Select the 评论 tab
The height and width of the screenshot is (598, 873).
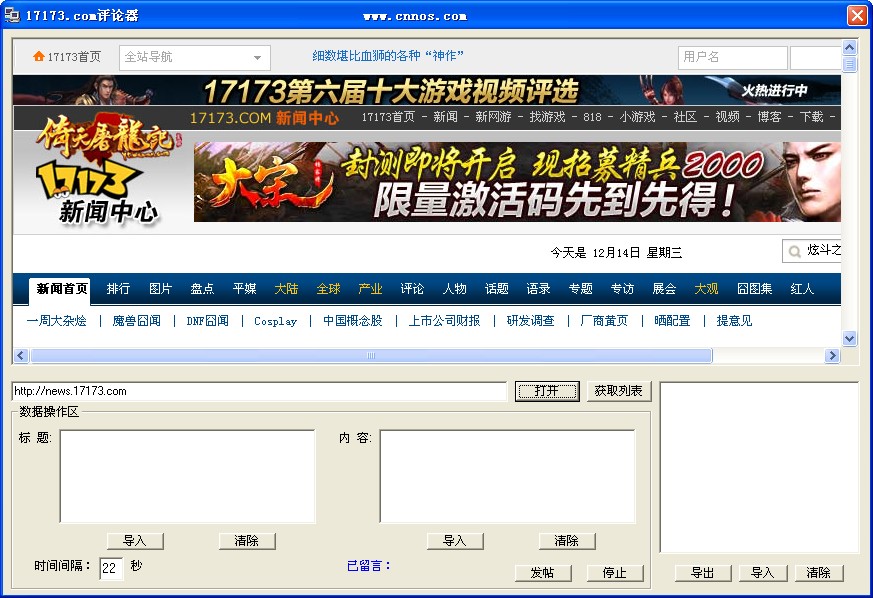[412, 288]
